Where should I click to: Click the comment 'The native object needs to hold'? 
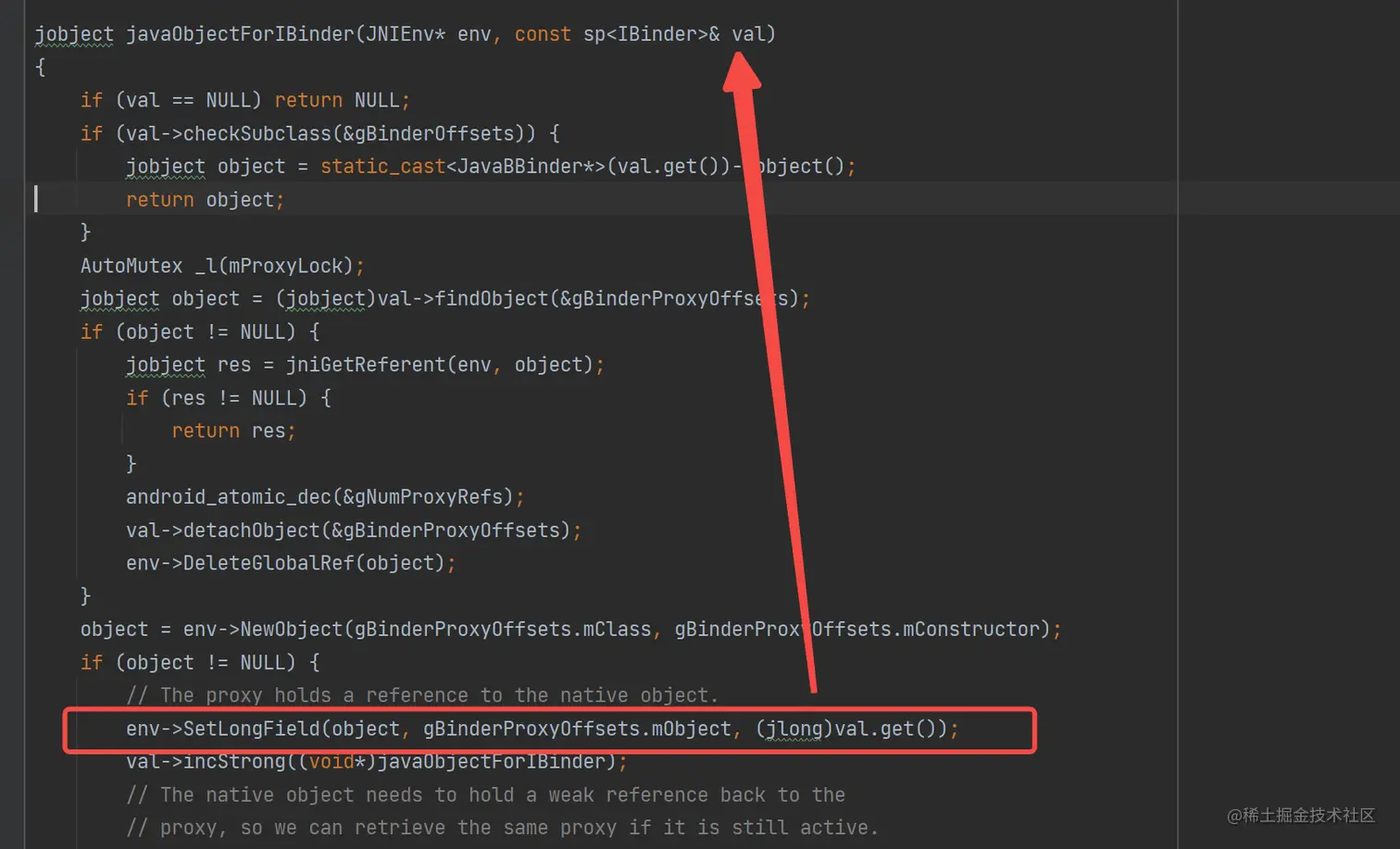(x=485, y=795)
